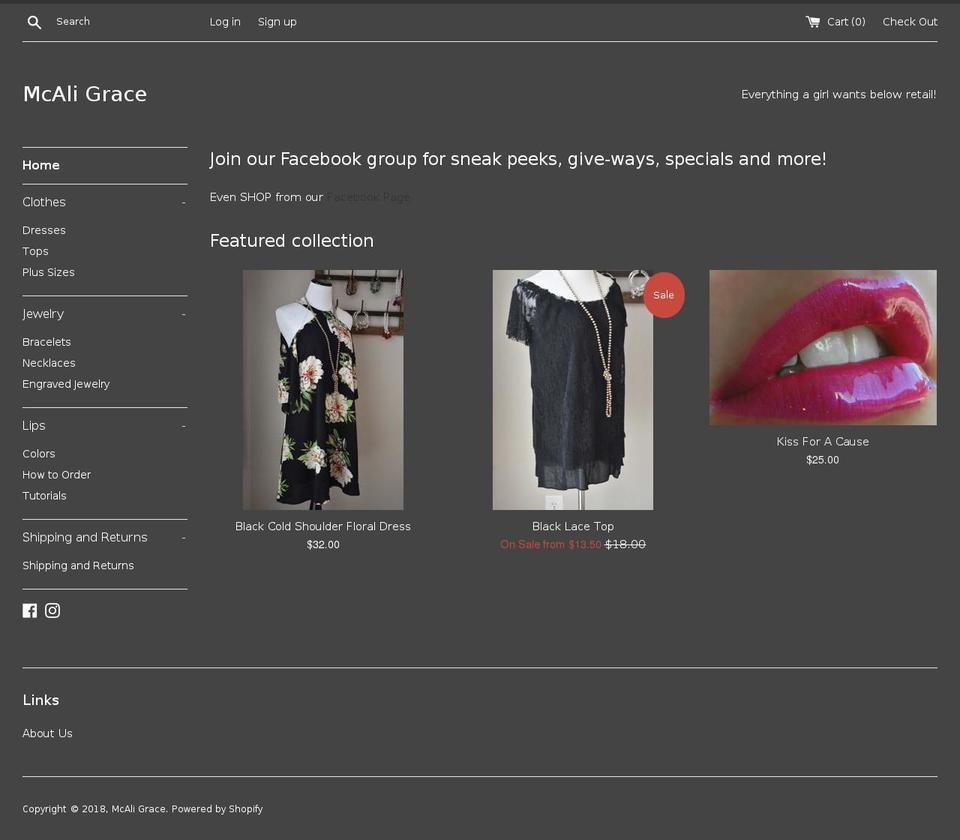The height and width of the screenshot is (840, 960).
Task: Follow the faded Facebook Page link
Action: (368, 197)
